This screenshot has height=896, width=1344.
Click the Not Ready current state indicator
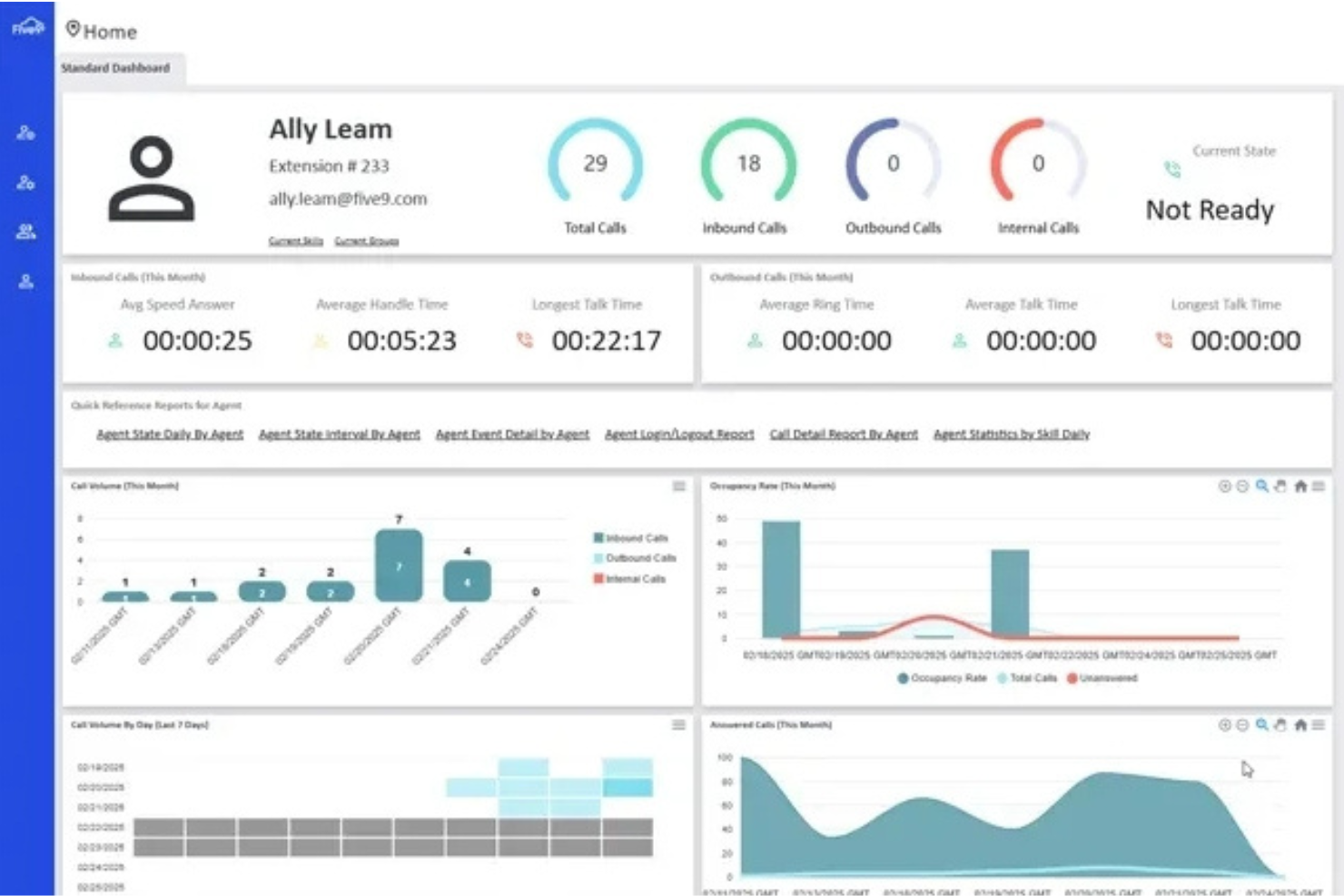pyautogui.click(x=1210, y=210)
